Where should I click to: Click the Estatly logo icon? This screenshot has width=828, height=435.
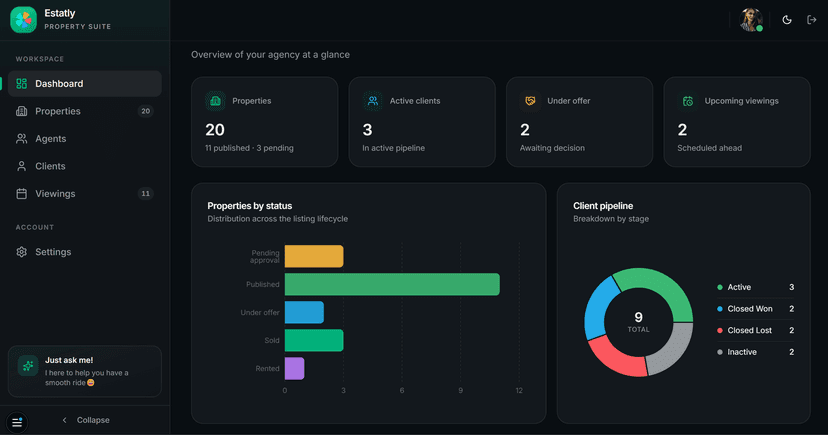pyautogui.click(x=23, y=20)
